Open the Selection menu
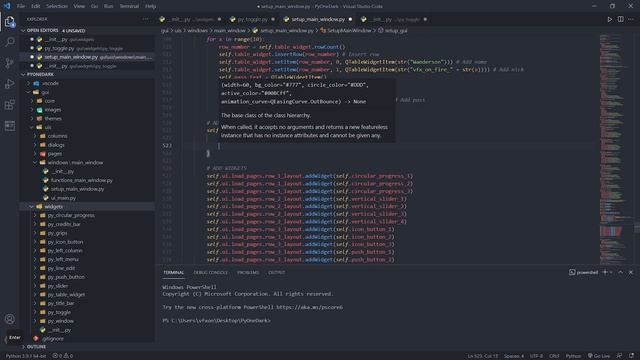The image size is (640, 360). click(57, 6)
